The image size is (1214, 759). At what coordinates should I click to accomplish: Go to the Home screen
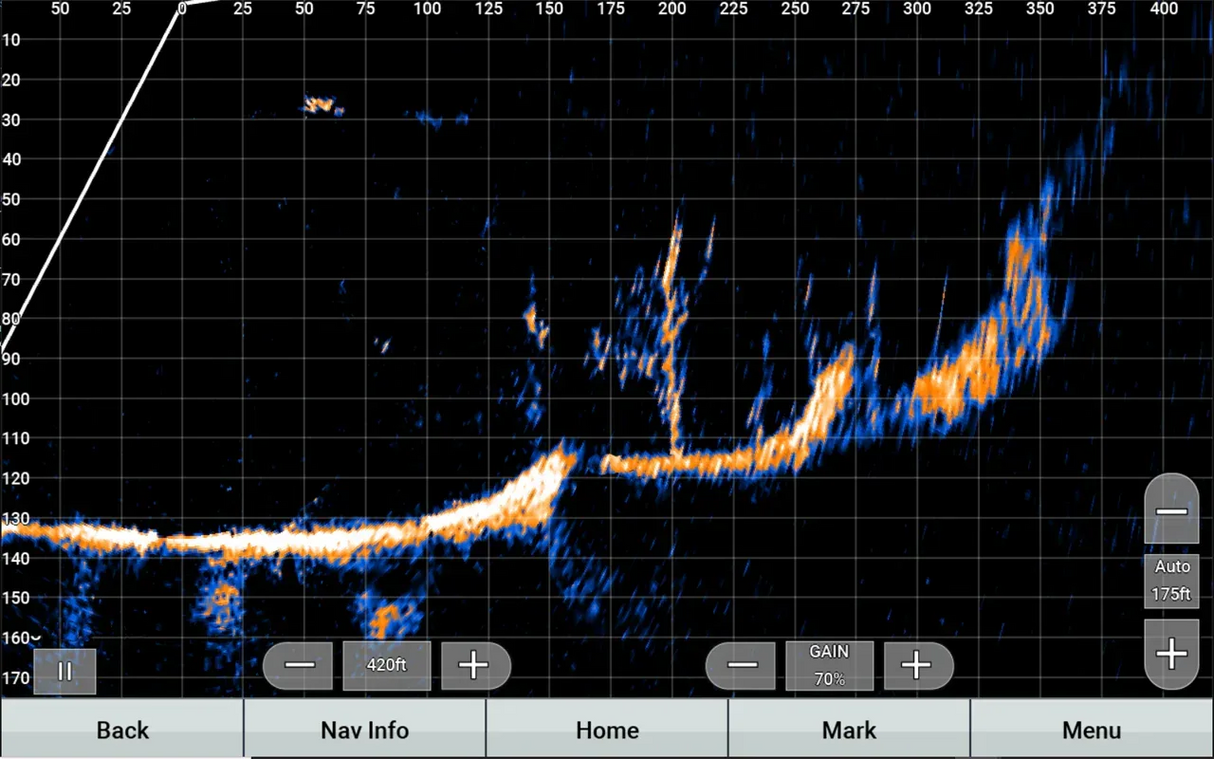(x=606, y=730)
